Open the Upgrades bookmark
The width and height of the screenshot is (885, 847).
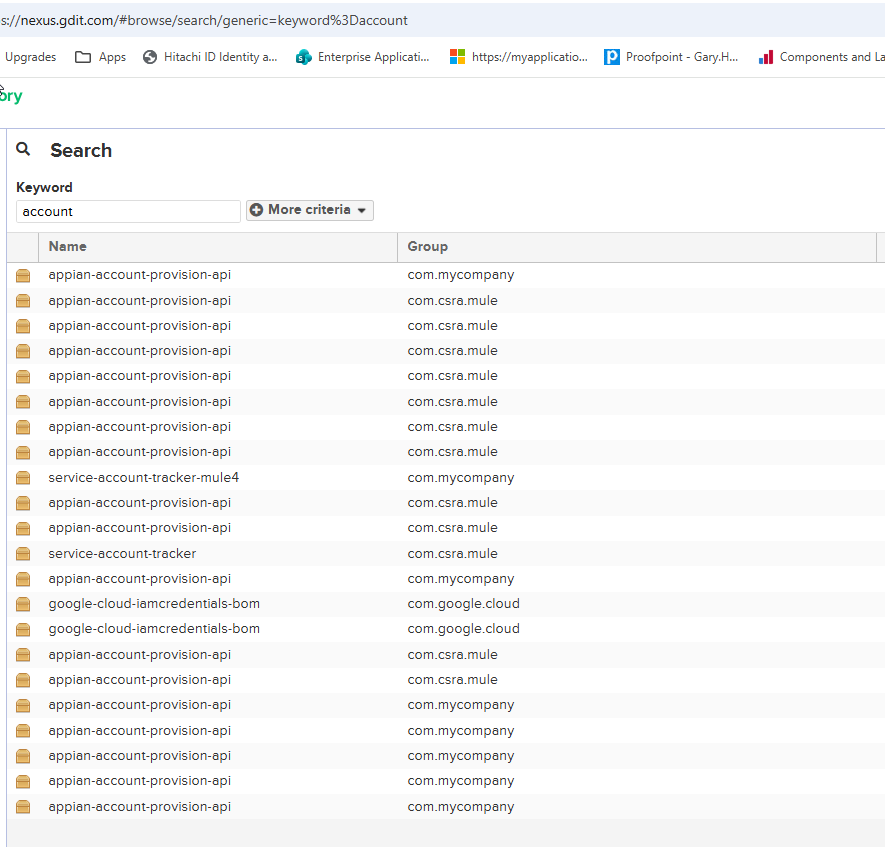[30, 57]
